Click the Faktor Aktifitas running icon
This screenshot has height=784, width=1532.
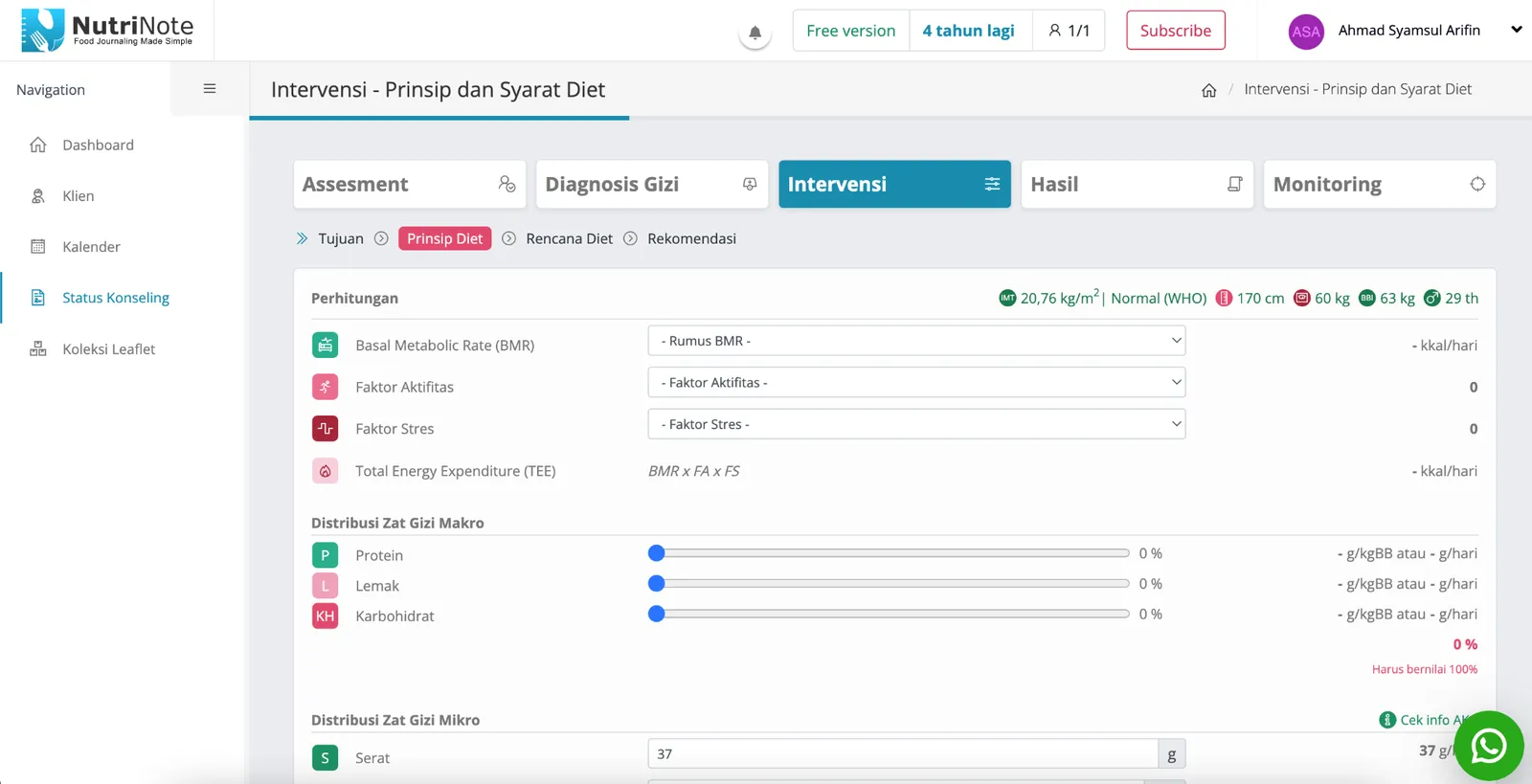pos(326,387)
